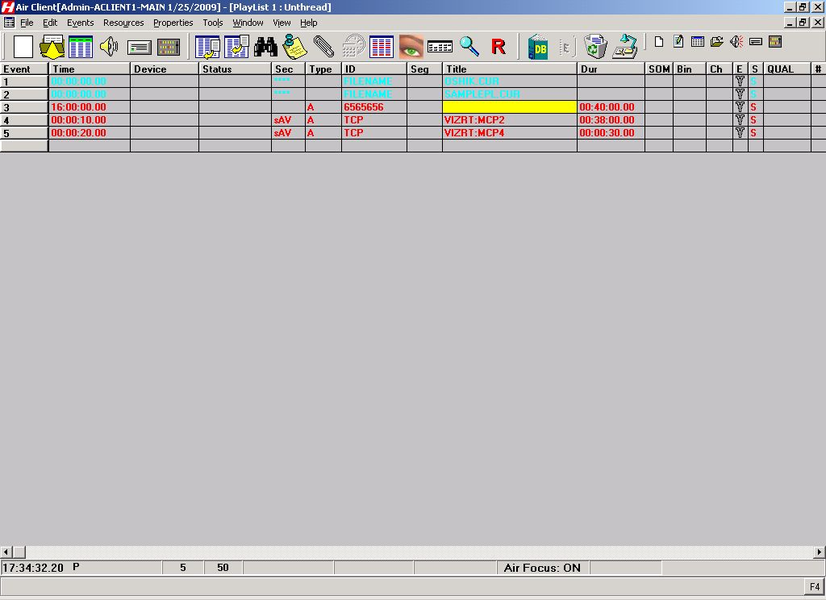Toggle the S column flag on event 5
This screenshot has height=600, width=826.
pyautogui.click(x=754, y=133)
